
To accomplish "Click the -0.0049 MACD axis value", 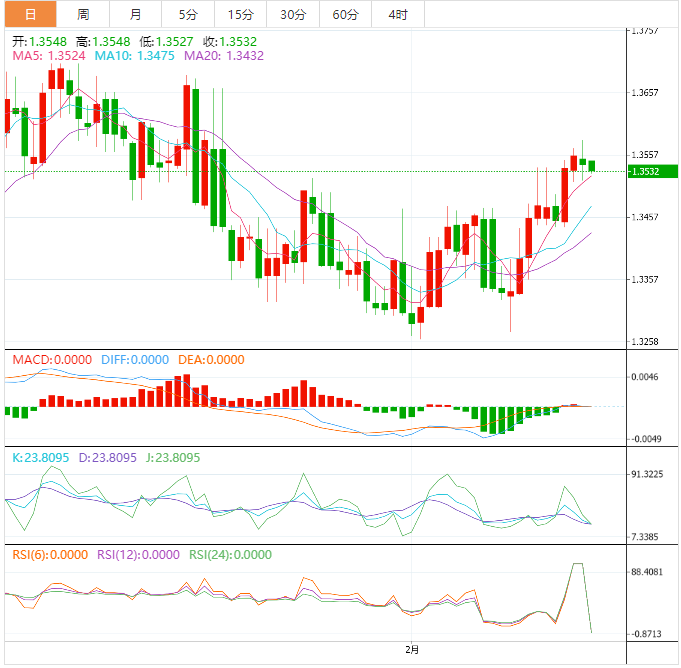I will point(646,439).
